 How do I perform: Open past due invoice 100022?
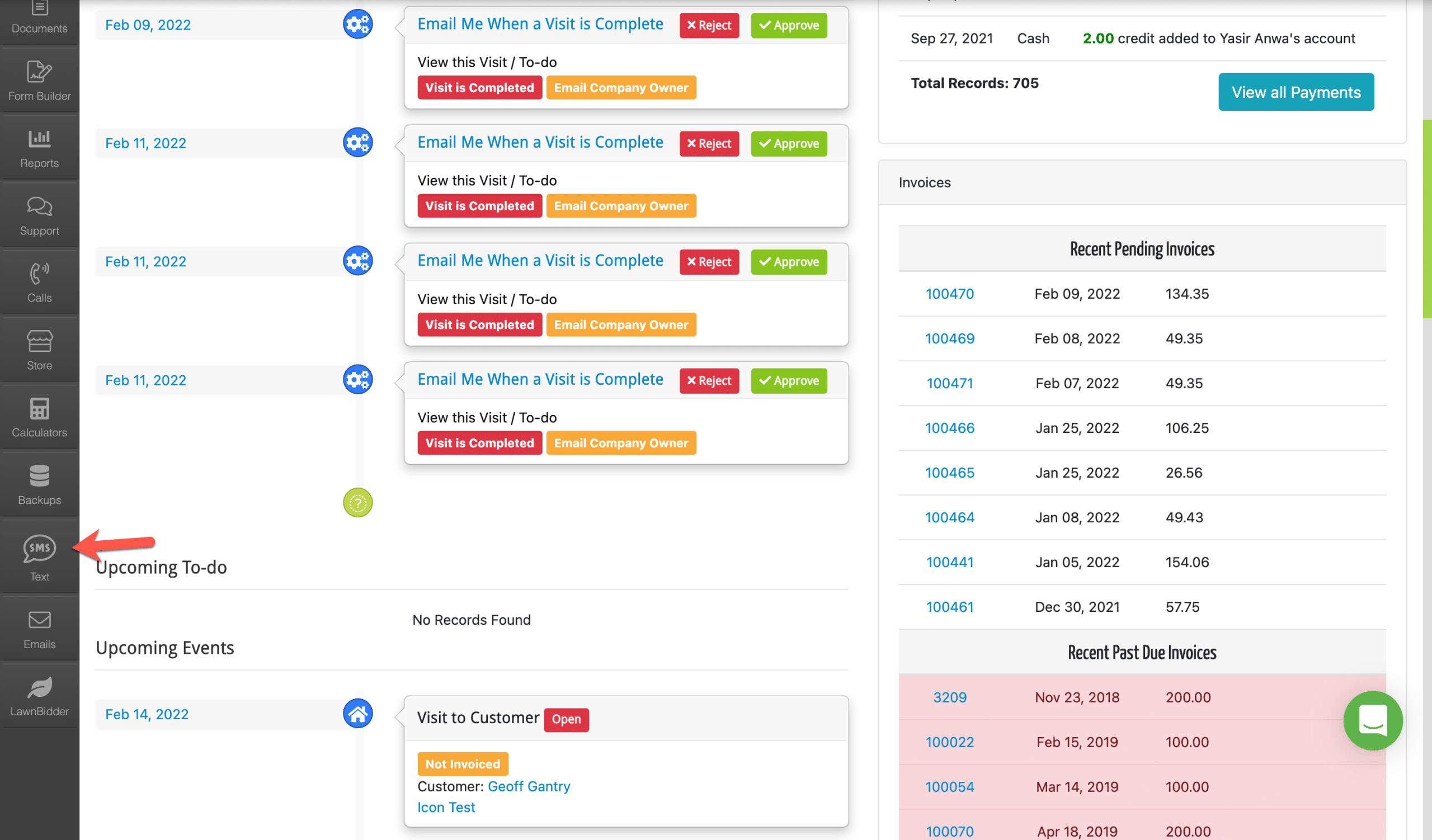click(949, 742)
